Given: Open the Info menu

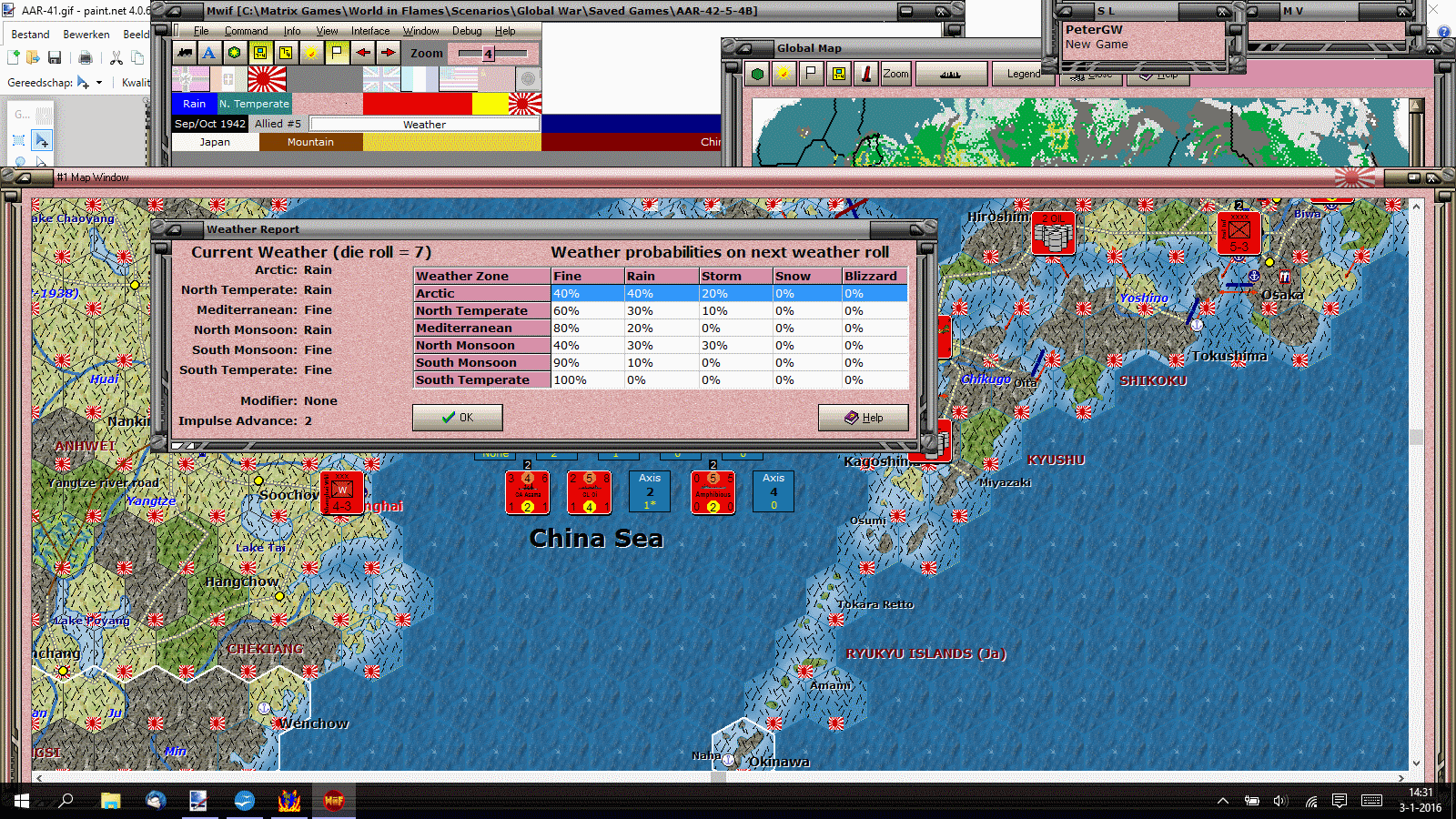Looking at the screenshot, I should (292, 31).
